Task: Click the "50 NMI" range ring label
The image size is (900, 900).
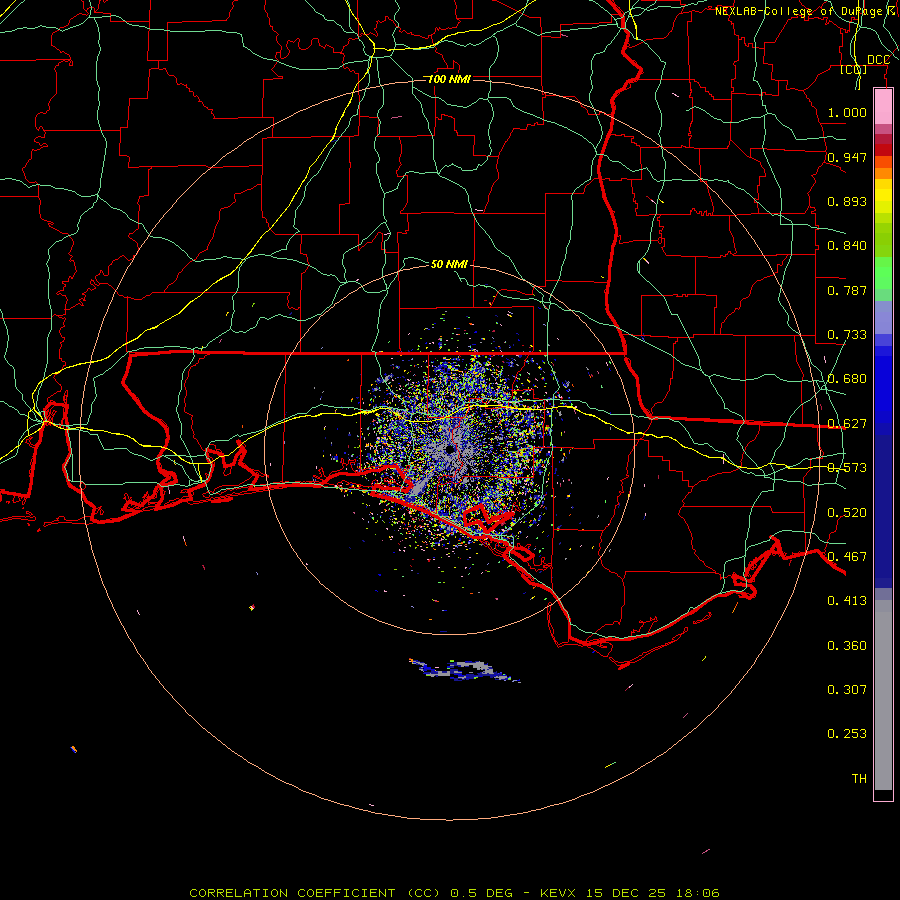Action: coord(449,264)
